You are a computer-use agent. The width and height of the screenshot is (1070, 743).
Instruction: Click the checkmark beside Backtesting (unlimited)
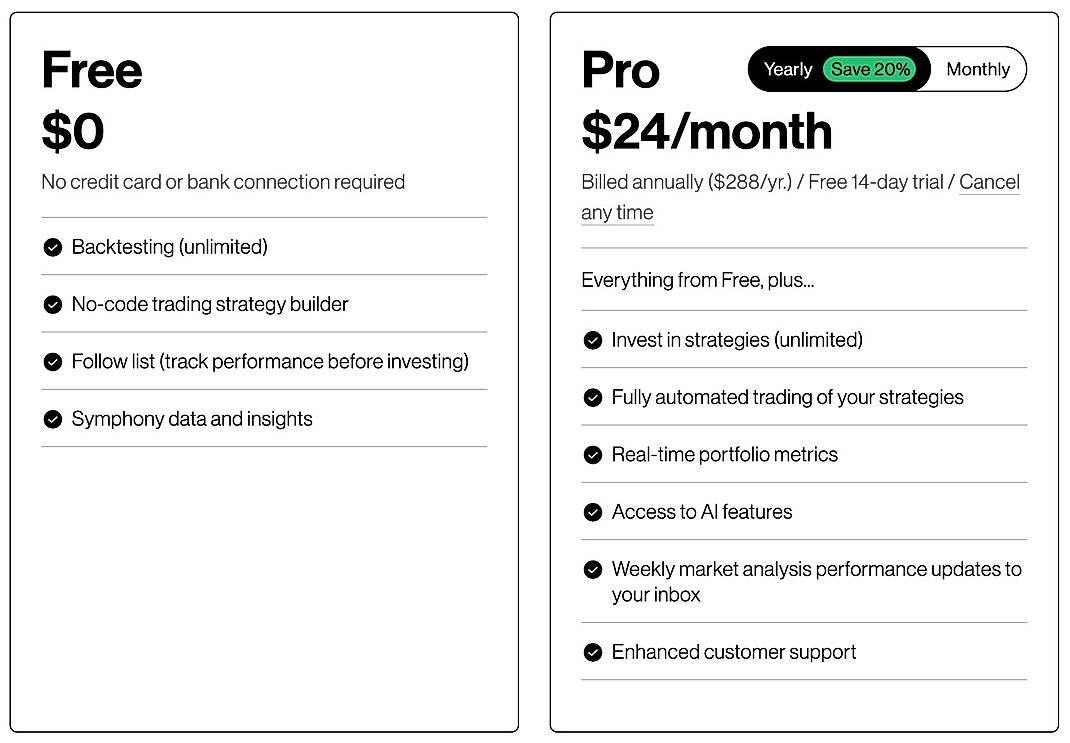(x=52, y=247)
